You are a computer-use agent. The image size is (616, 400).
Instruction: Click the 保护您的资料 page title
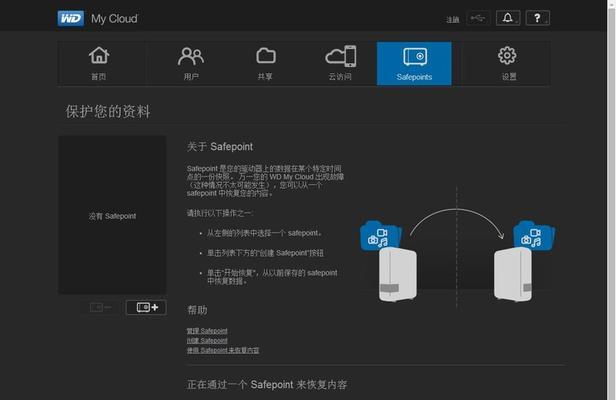click(108, 112)
